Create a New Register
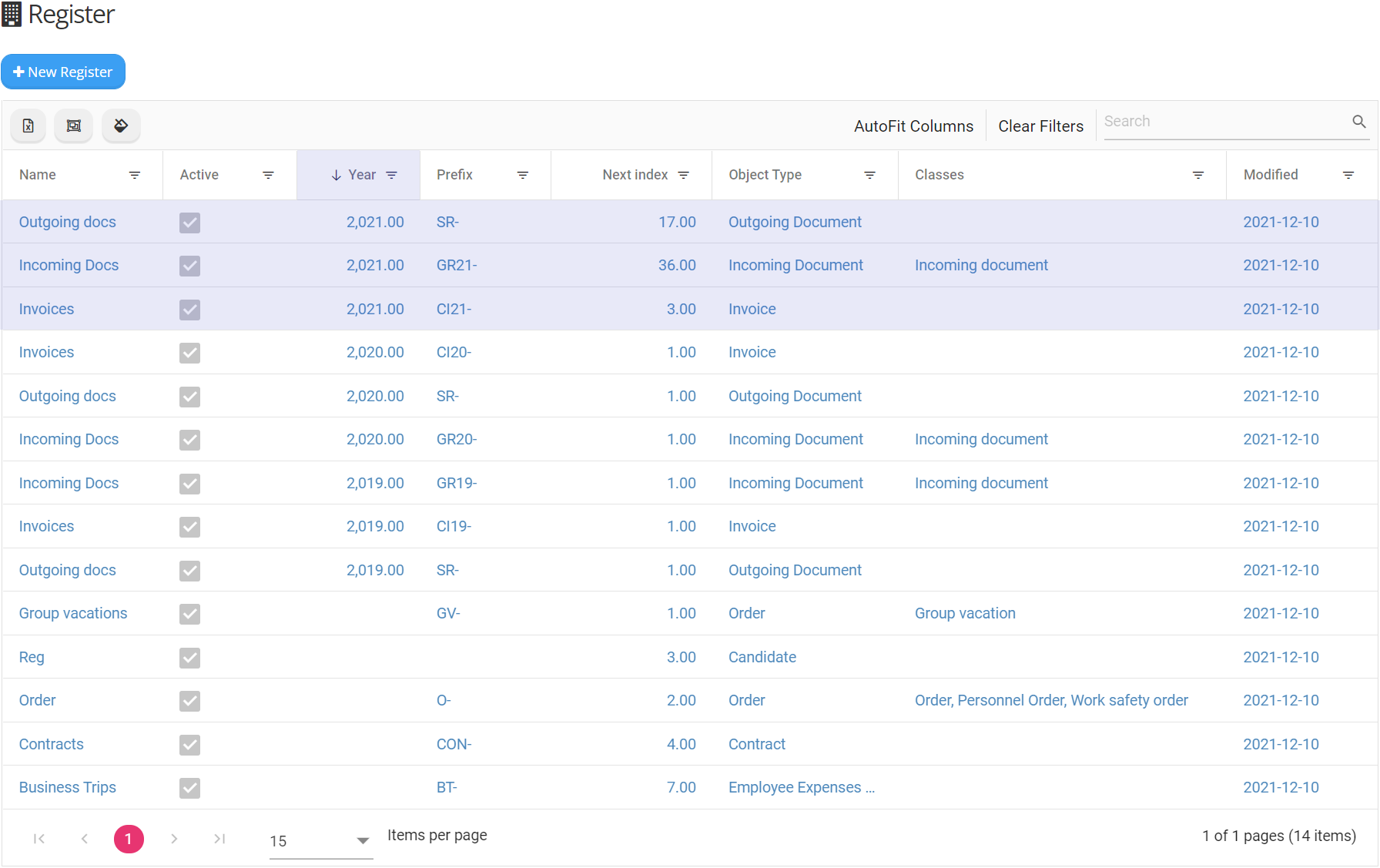The width and height of the screenshot is (1380, 868). point(63,72)
